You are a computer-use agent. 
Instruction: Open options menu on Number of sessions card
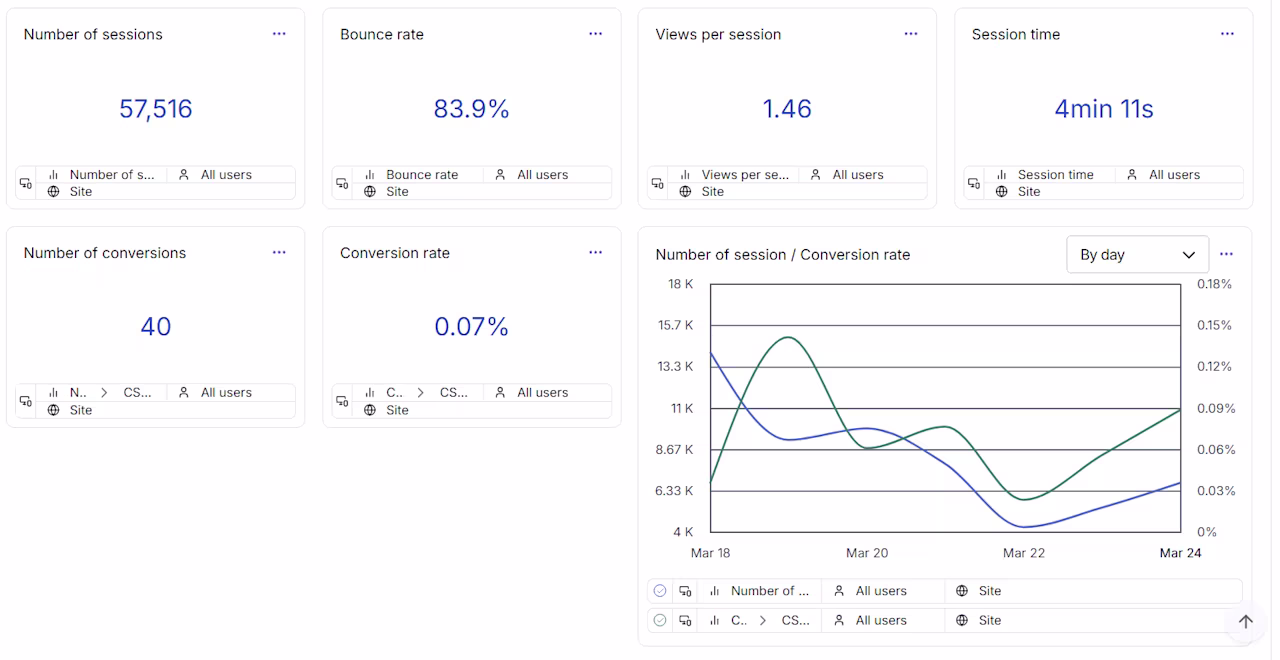279,34
